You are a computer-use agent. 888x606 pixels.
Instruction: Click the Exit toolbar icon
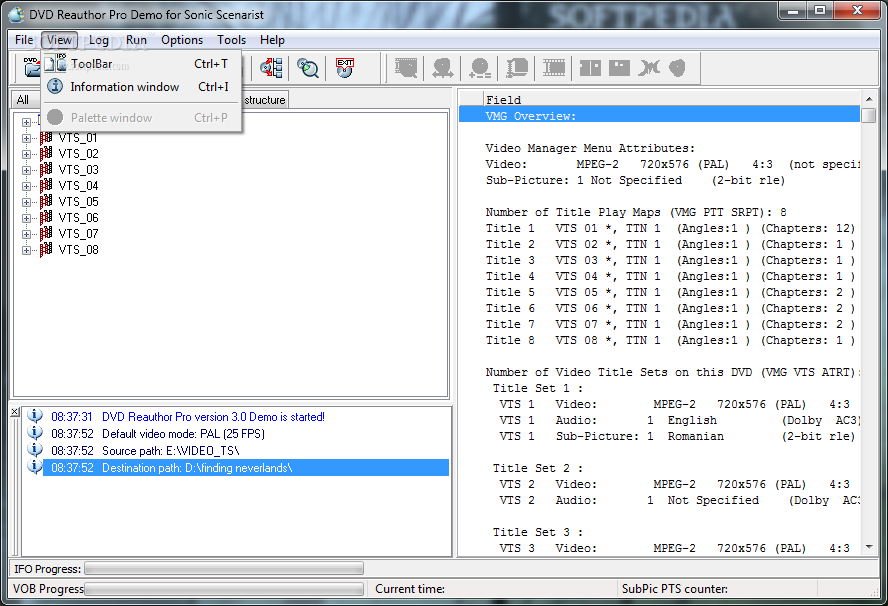tap(345, 68)
